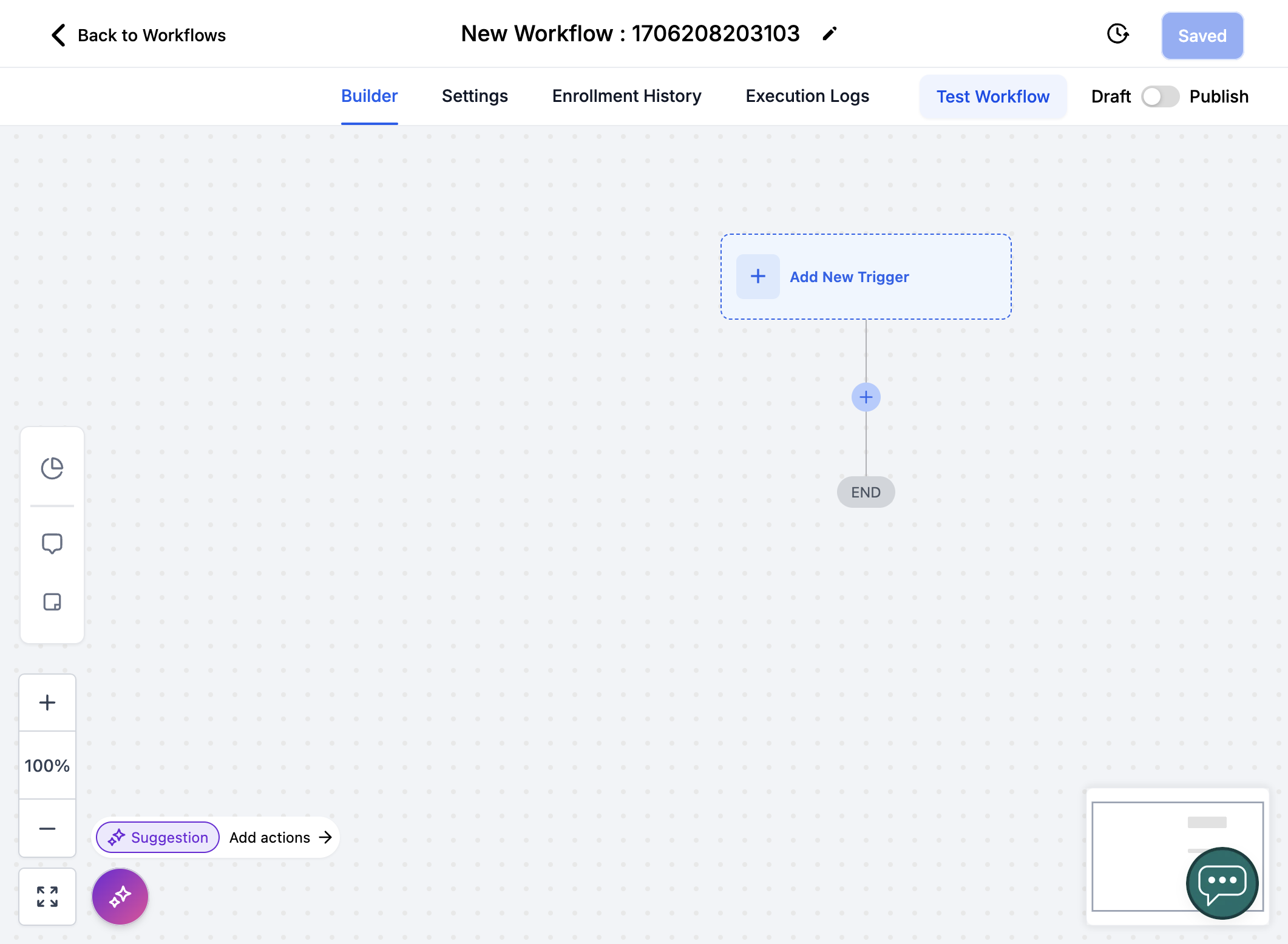
Task: Zoom out with the minus button
Action: click(47, 828)
